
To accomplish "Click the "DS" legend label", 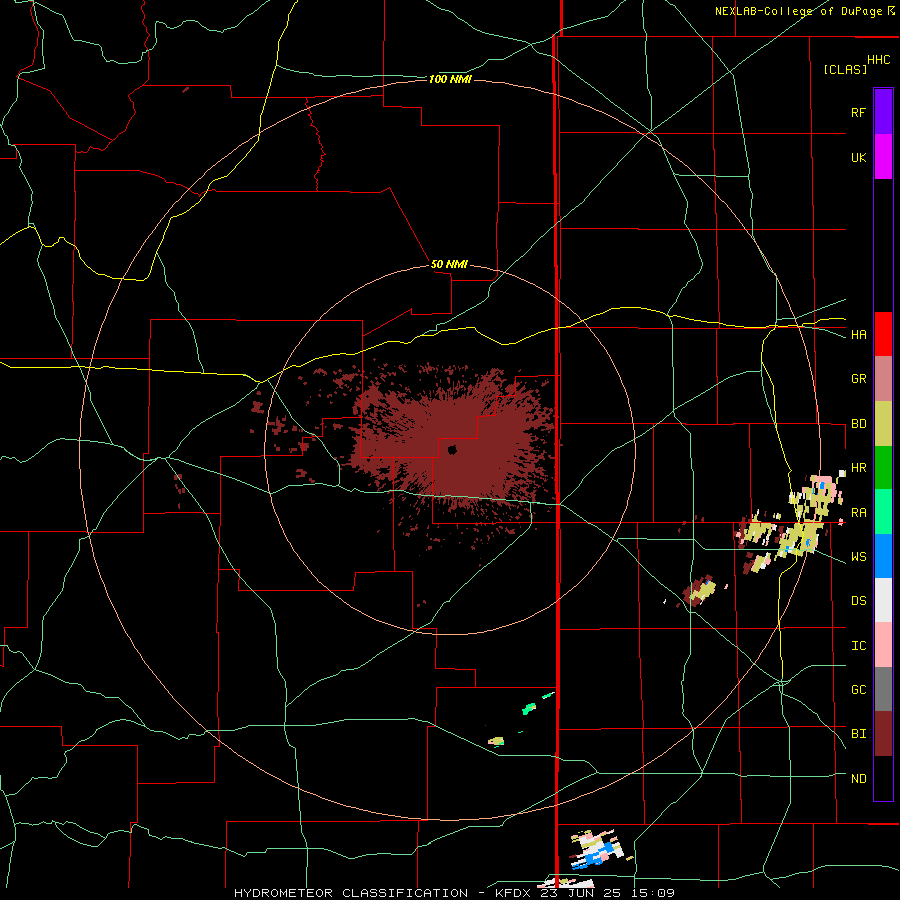I will point(858,601).
